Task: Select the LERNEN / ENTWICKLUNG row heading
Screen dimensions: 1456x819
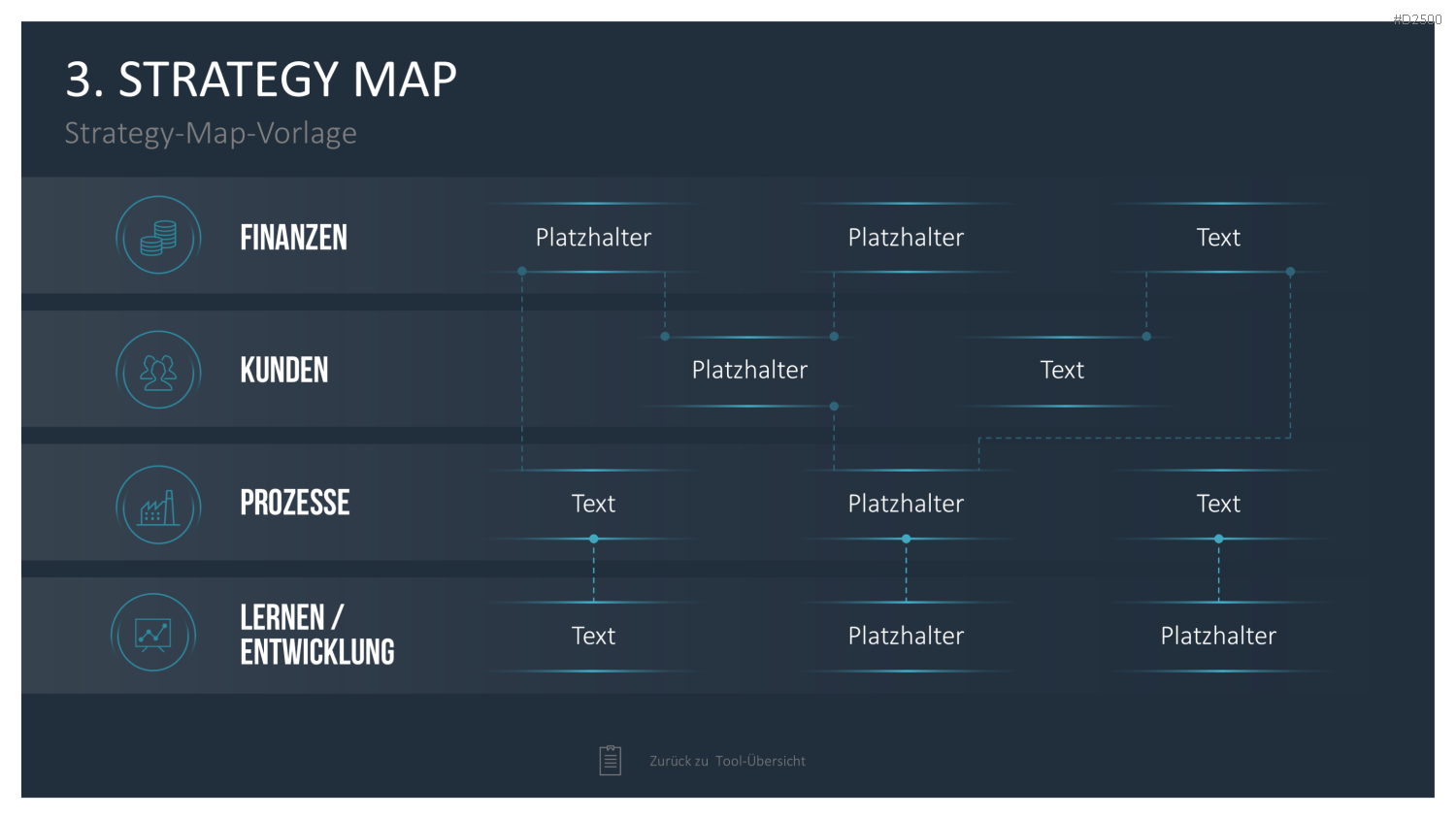Action: click(x=317, y=635)
